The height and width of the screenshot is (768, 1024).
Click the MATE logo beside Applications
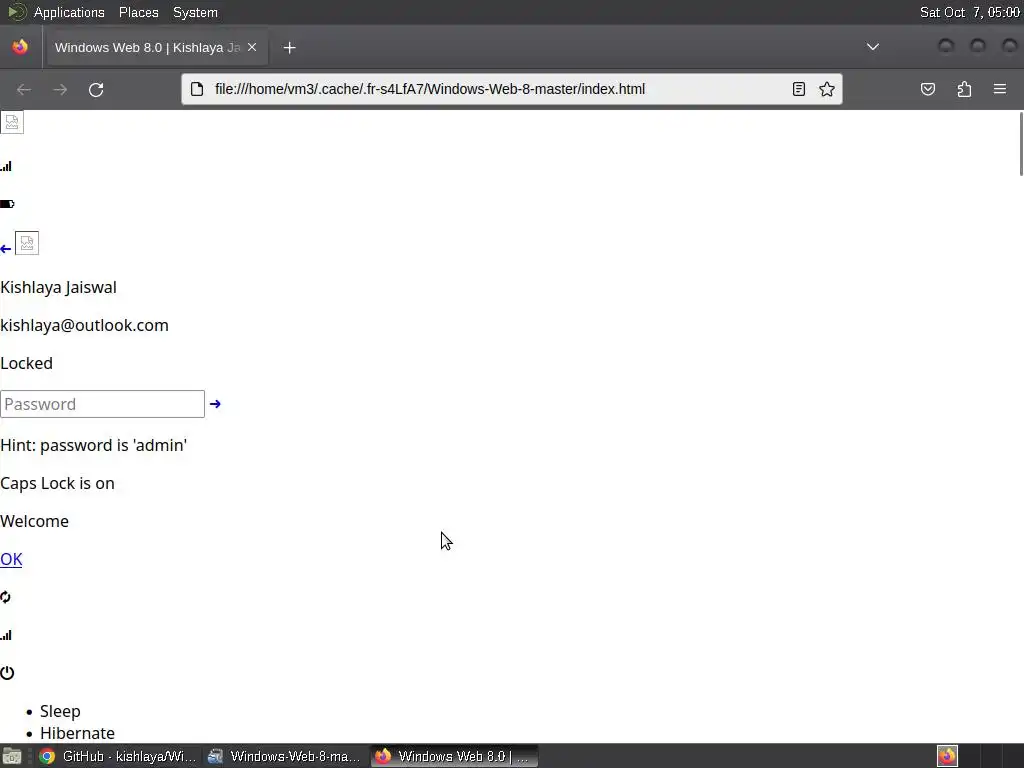[x=18, y=12]
